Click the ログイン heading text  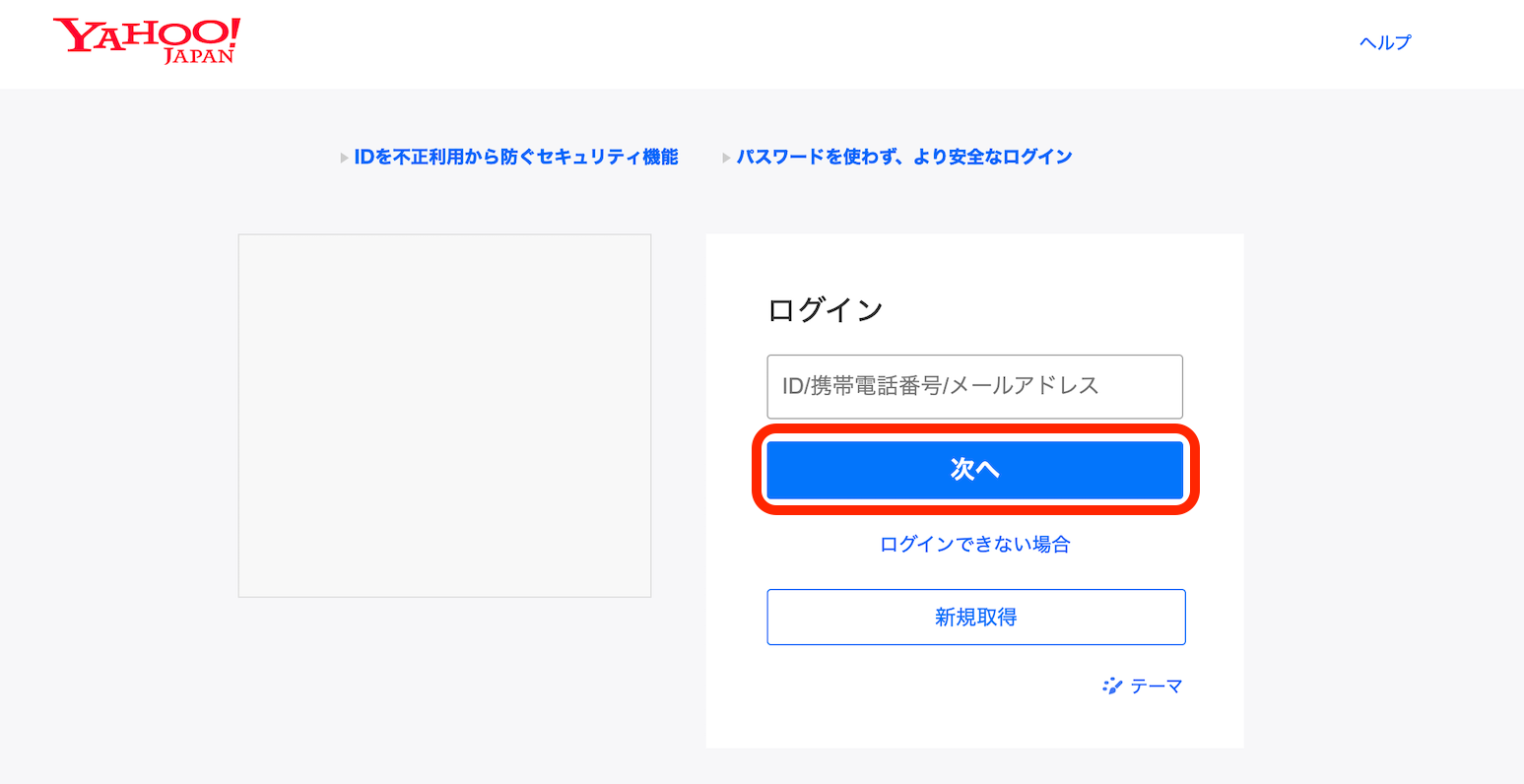click(826, 310)
